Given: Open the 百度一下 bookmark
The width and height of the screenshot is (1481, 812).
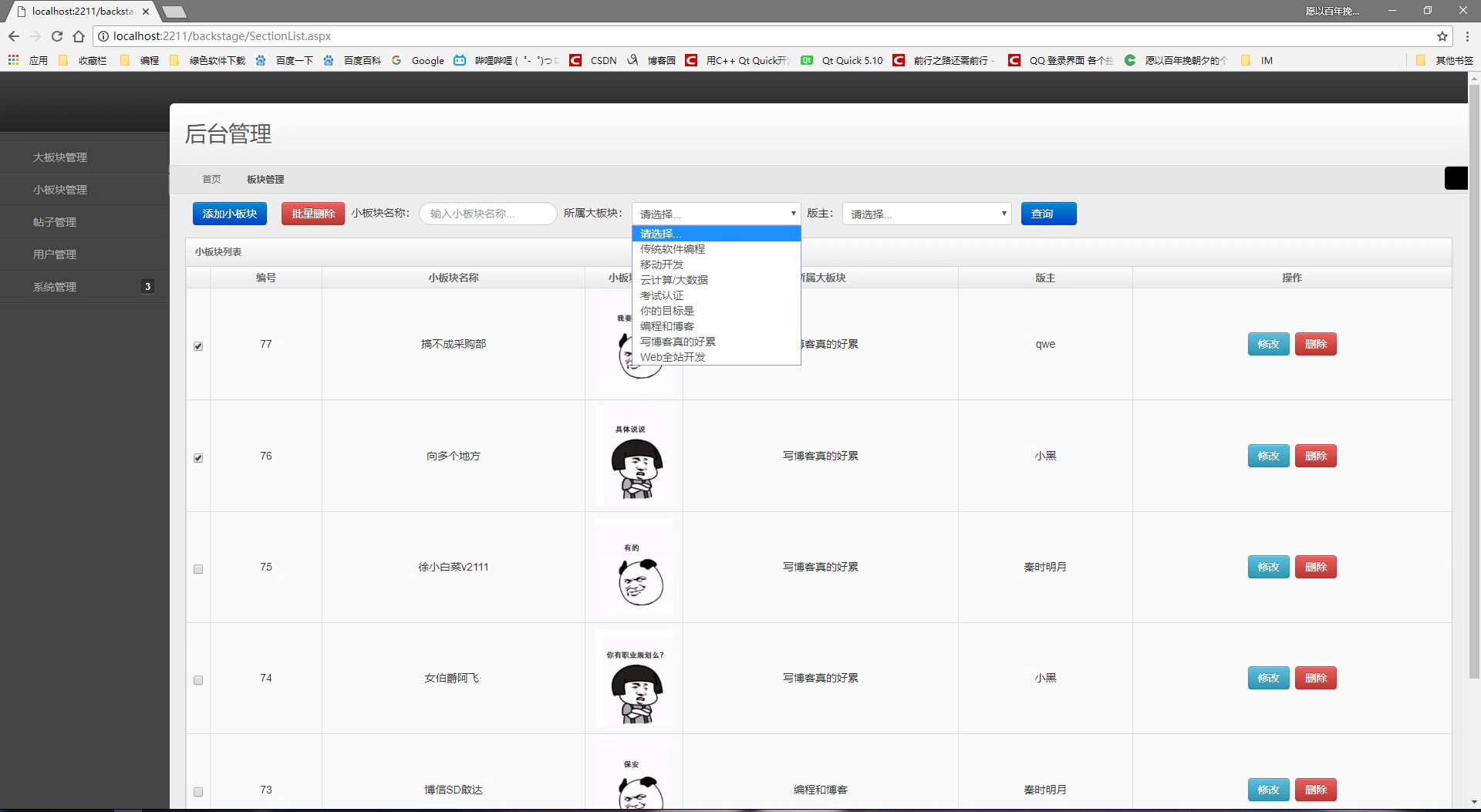Looking at the screenshot, I should tap(284, 60).
